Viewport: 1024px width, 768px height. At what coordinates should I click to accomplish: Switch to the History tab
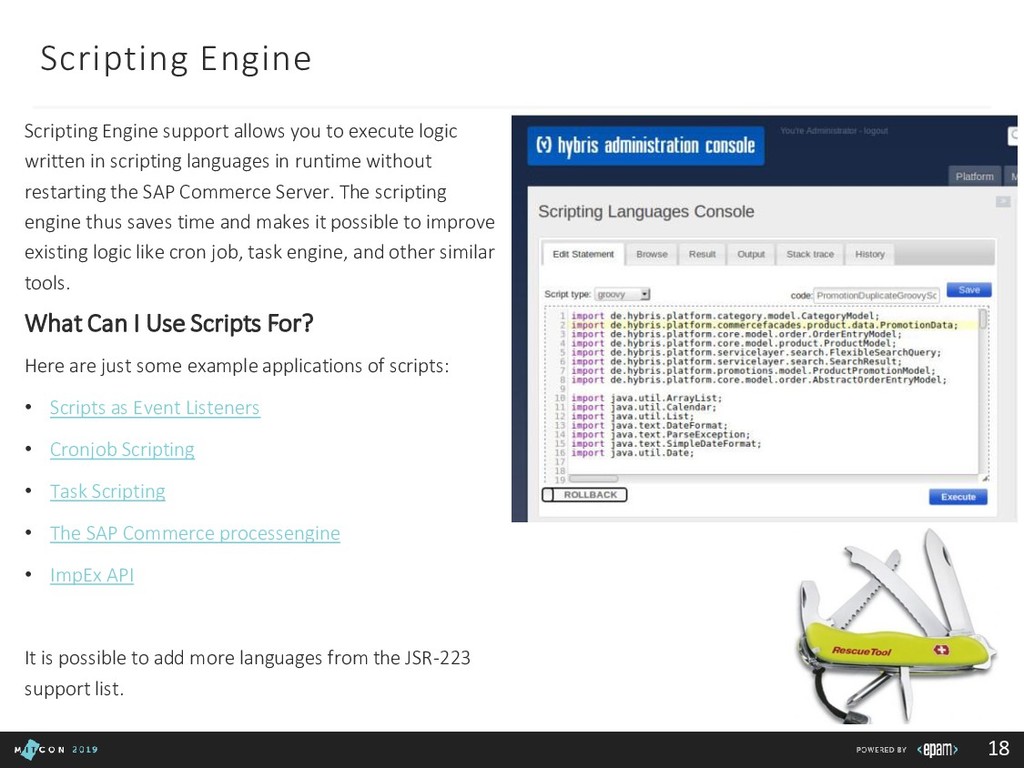click(870, 254)
